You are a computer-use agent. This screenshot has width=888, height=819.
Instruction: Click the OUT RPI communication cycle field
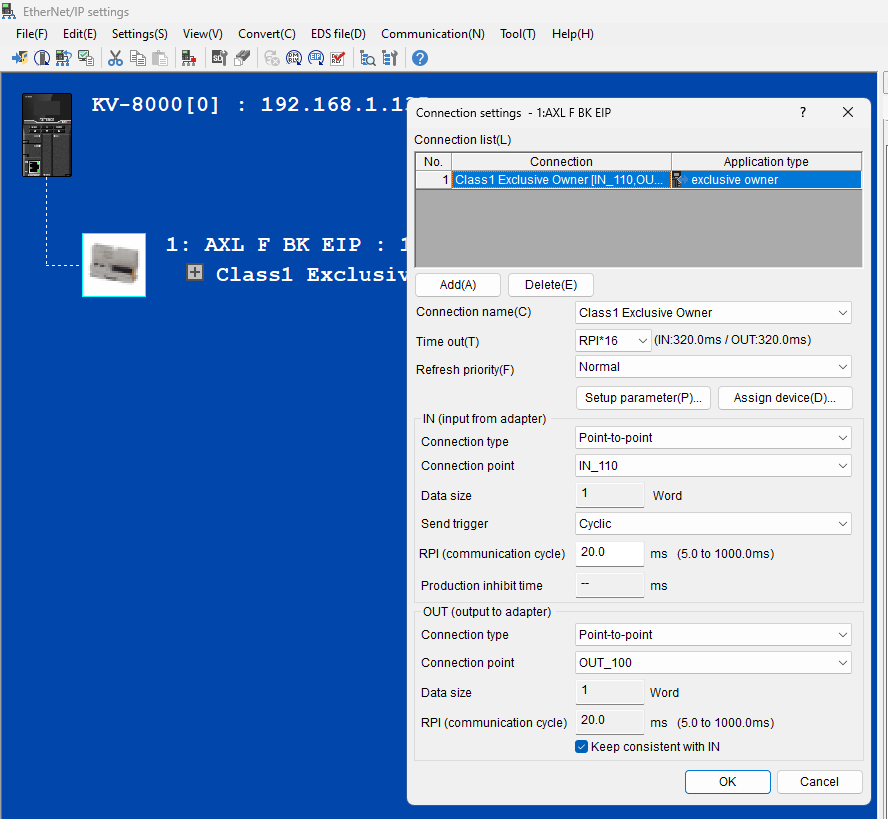click(x=610, y=722)
